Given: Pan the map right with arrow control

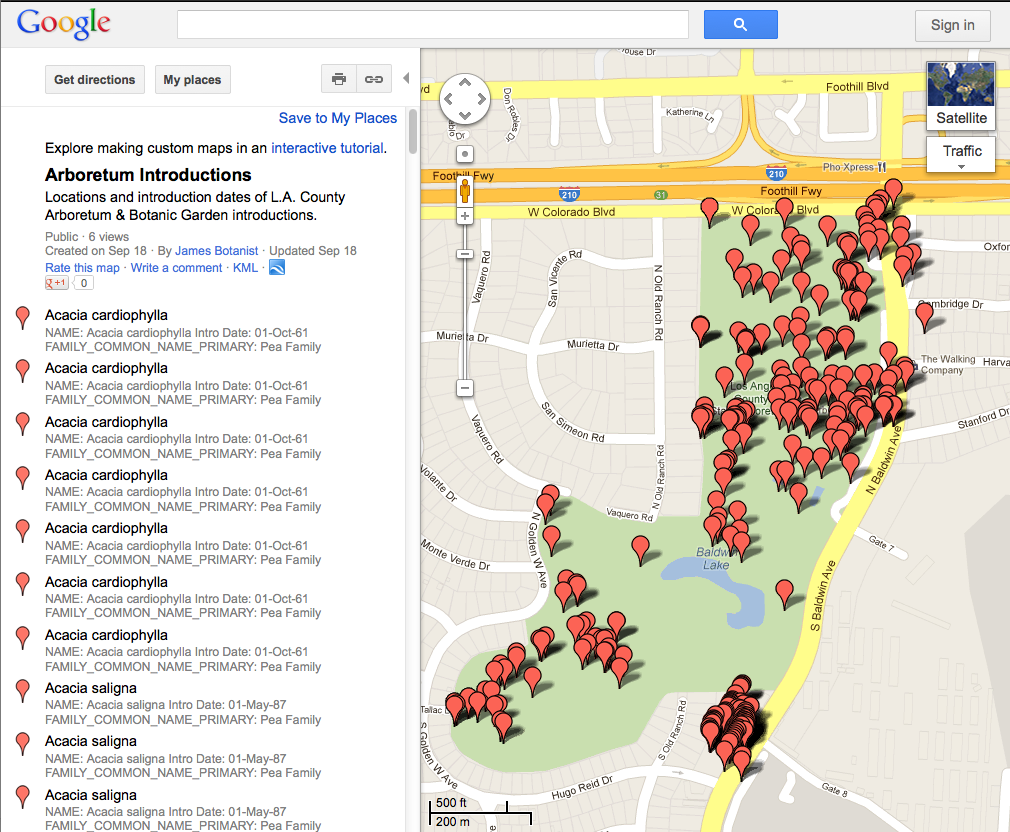Looking at the screenshot, I should coord(482,100).
